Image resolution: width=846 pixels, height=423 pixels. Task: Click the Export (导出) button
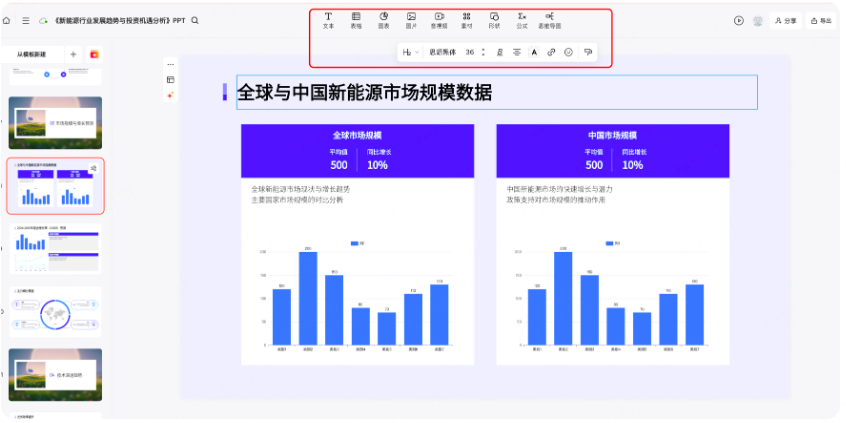point(821,21)
